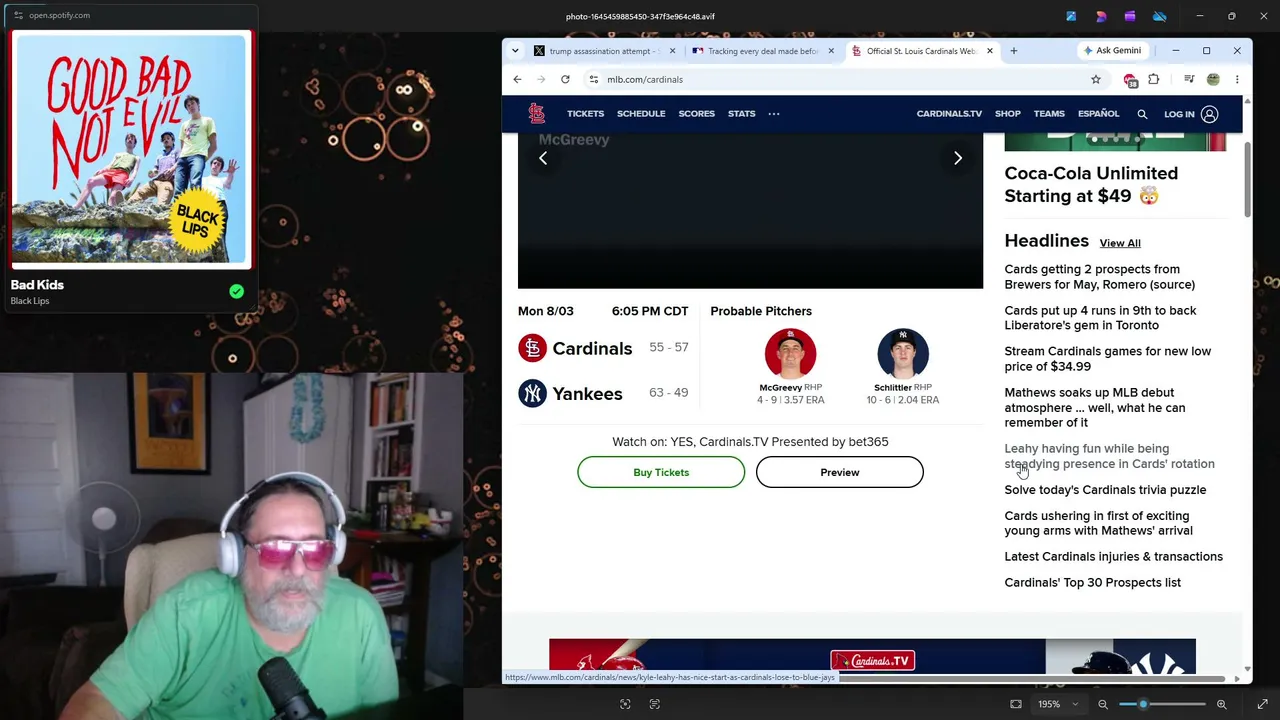The width and height of the screenshot is (1280, 720).
Task: Close the Tracking every deal tab
Action: click(x=830, y=51)
